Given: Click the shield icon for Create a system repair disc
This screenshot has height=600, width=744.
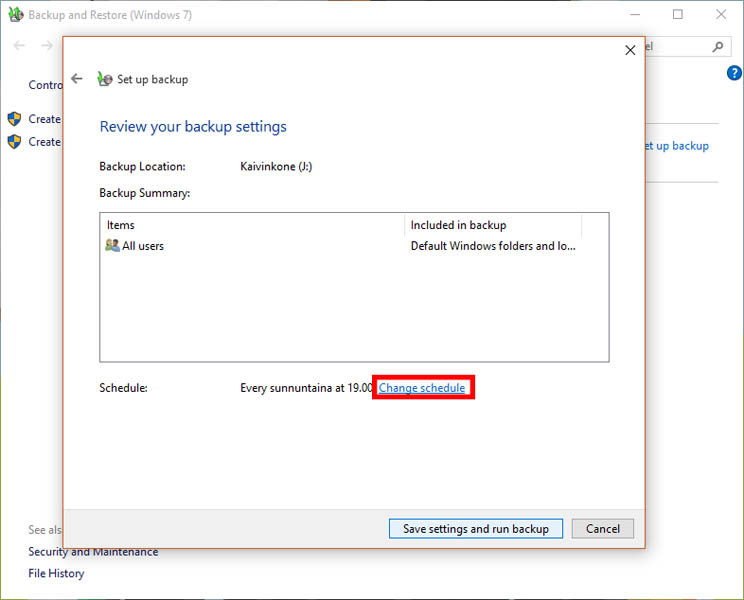Looking at the screenshot, I should click(x=14, y=142).
